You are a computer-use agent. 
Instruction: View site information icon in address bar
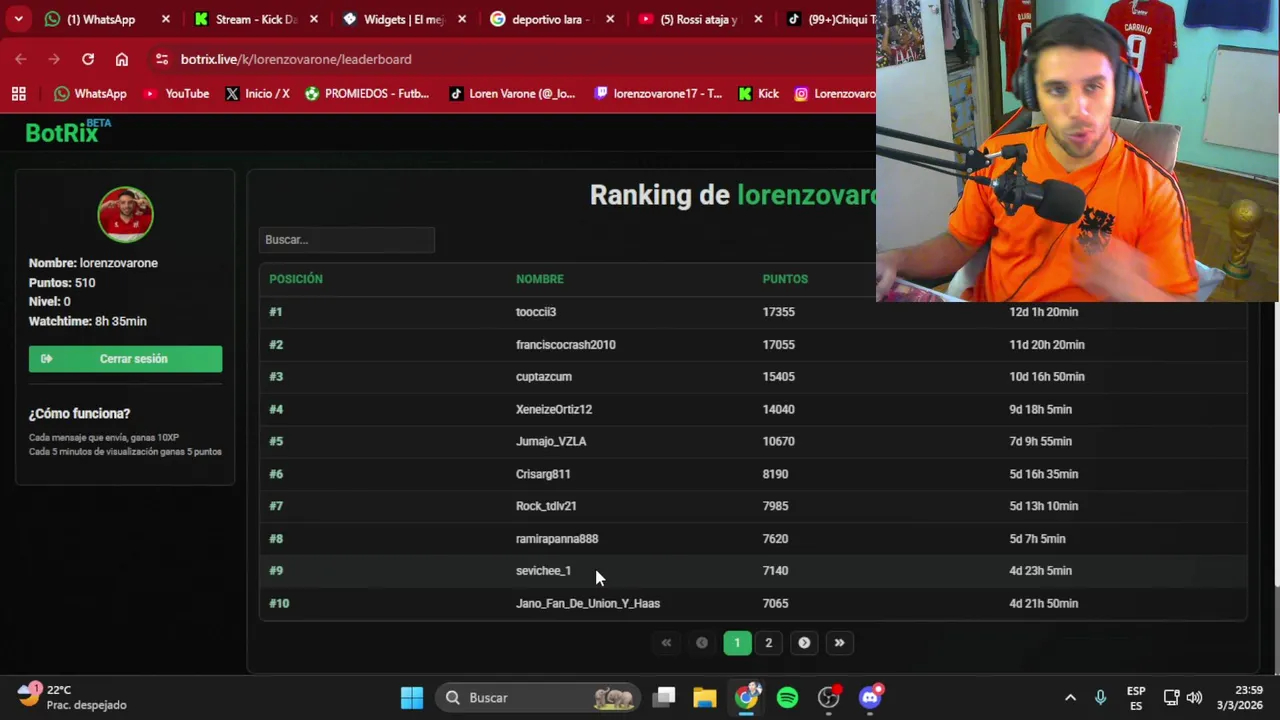click(162, 59)
